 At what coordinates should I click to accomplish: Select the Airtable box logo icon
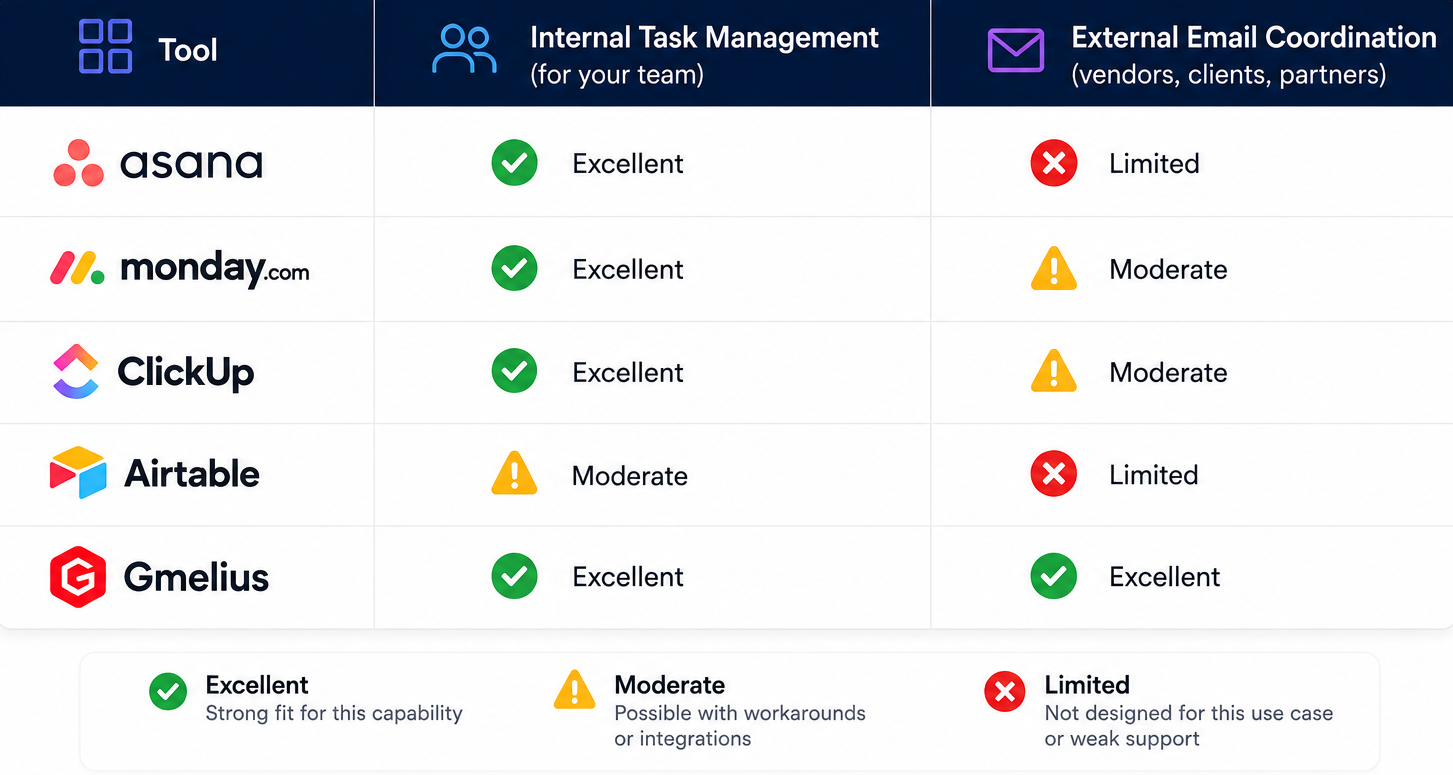tap(78, 473)
